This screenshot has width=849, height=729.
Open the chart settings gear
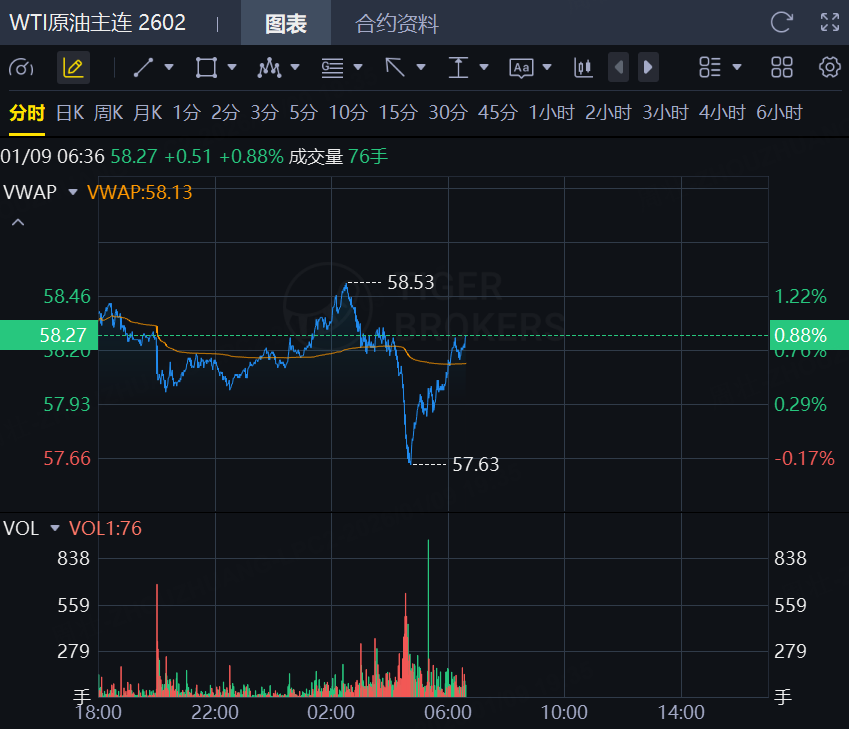(x=829, y=68)
